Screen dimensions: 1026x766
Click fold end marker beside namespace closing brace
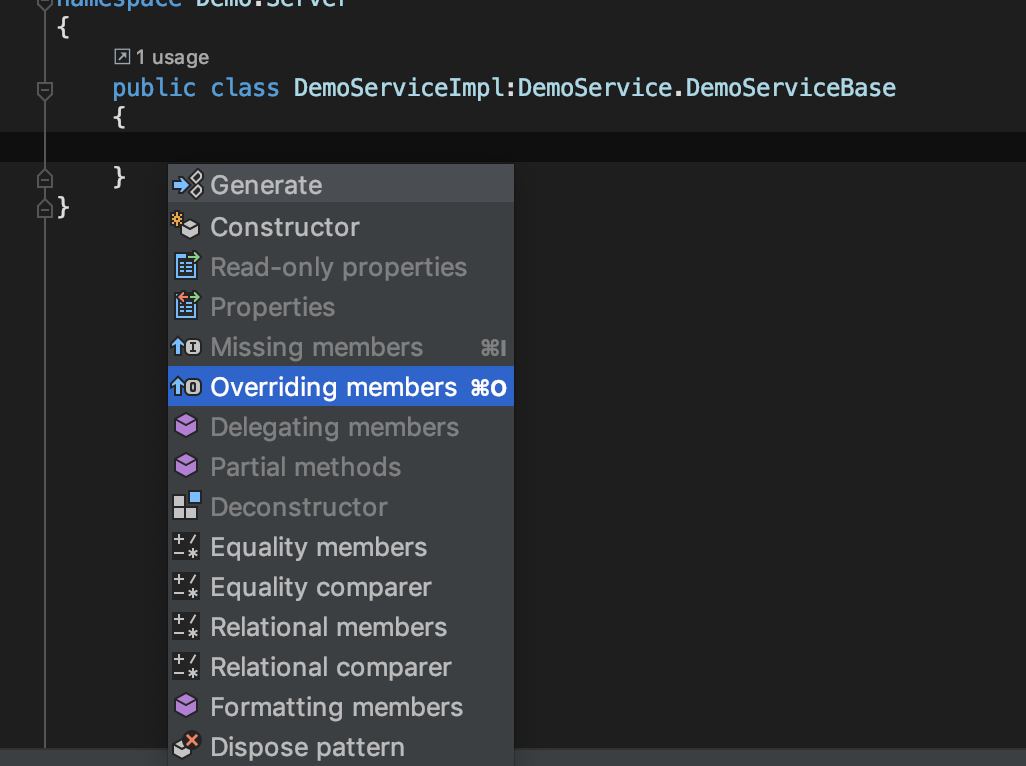[44, 208]
